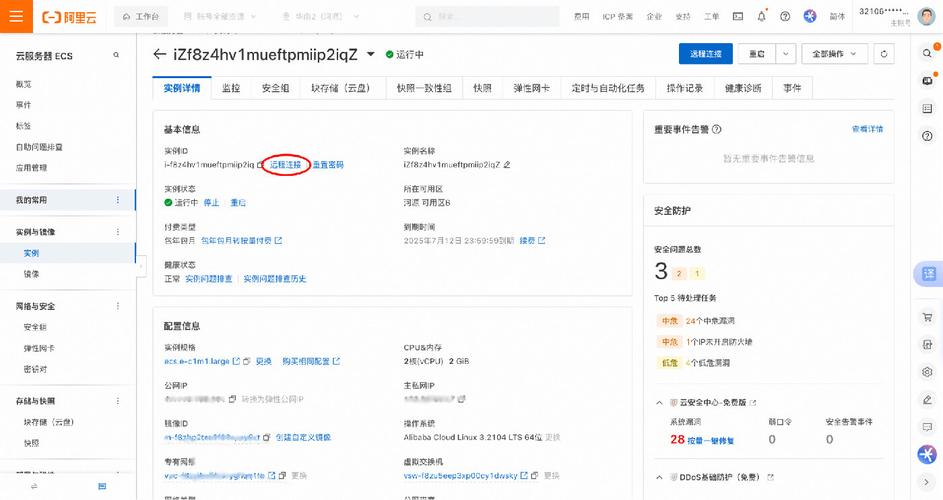
Task: Click the search icon beside 云服务器 ECS
Action: pos(116,55)
